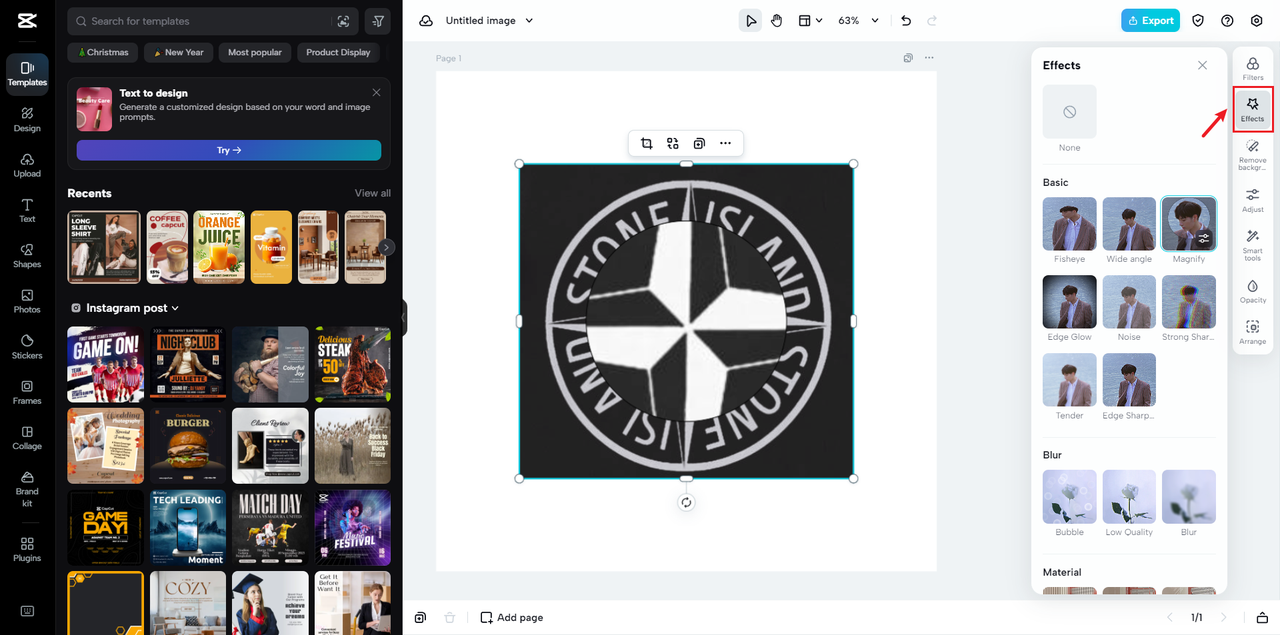Apply the Wide angle effect
Viewport: 1280px width, 635px height.
tap(1129, 223)
